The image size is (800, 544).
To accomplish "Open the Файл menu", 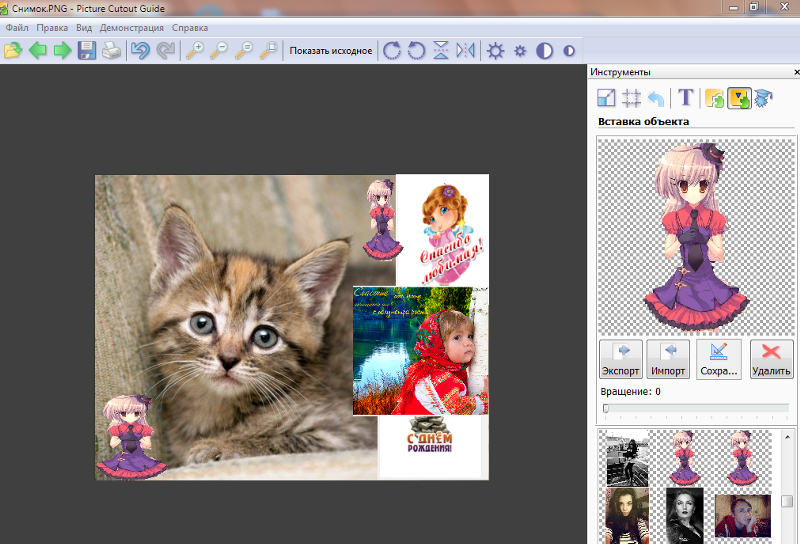I will 17,28.
